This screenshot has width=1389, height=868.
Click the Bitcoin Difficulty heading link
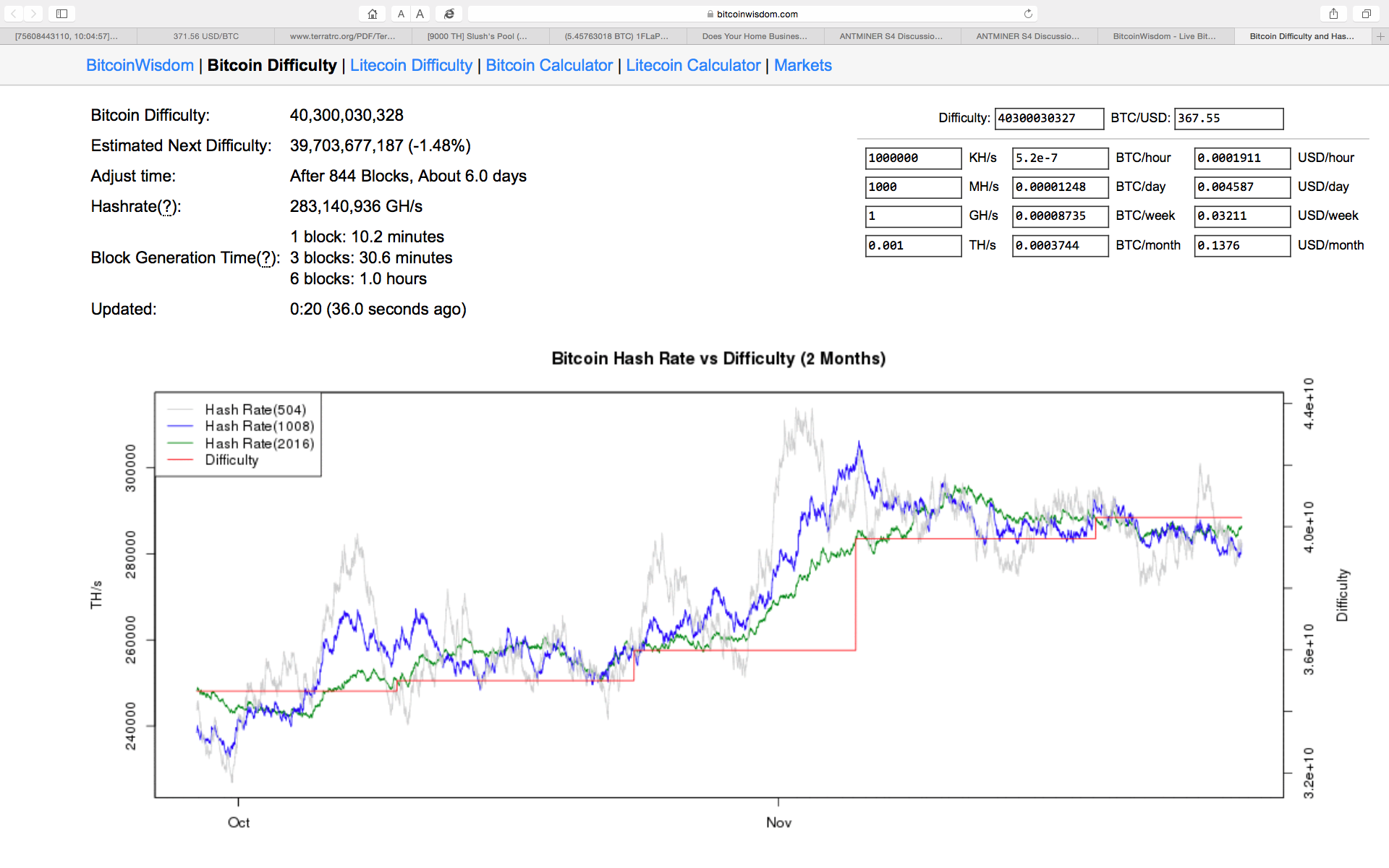coord(272,65)
